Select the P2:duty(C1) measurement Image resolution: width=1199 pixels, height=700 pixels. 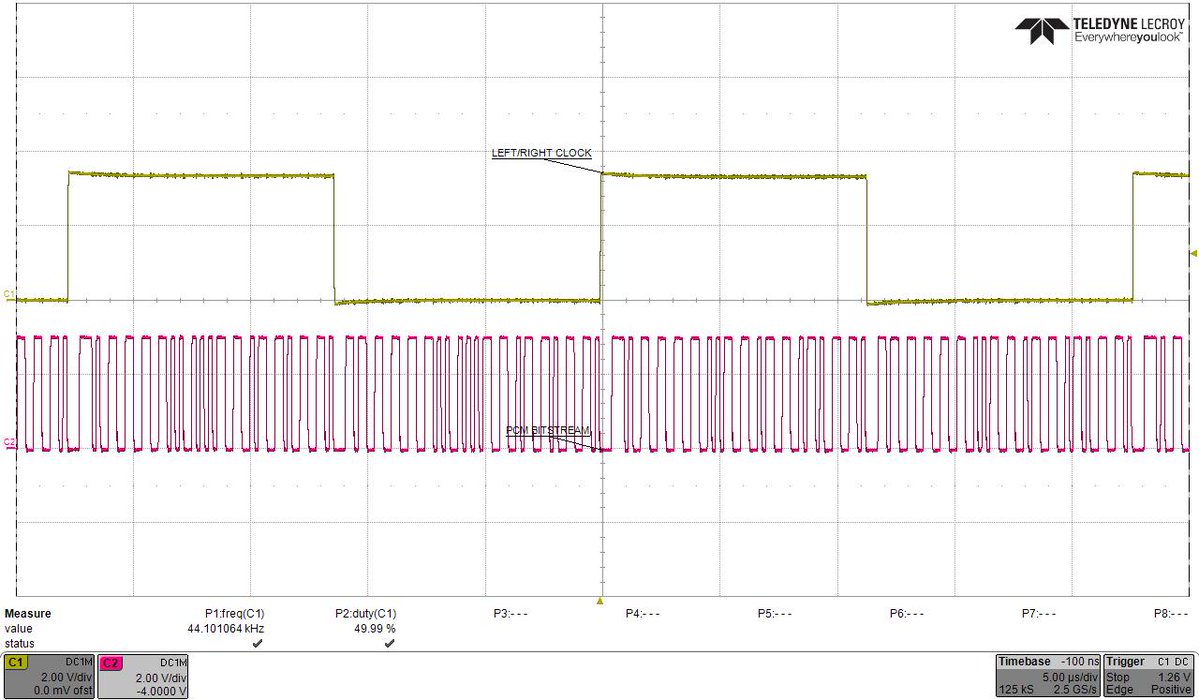[x=365, y=613]
